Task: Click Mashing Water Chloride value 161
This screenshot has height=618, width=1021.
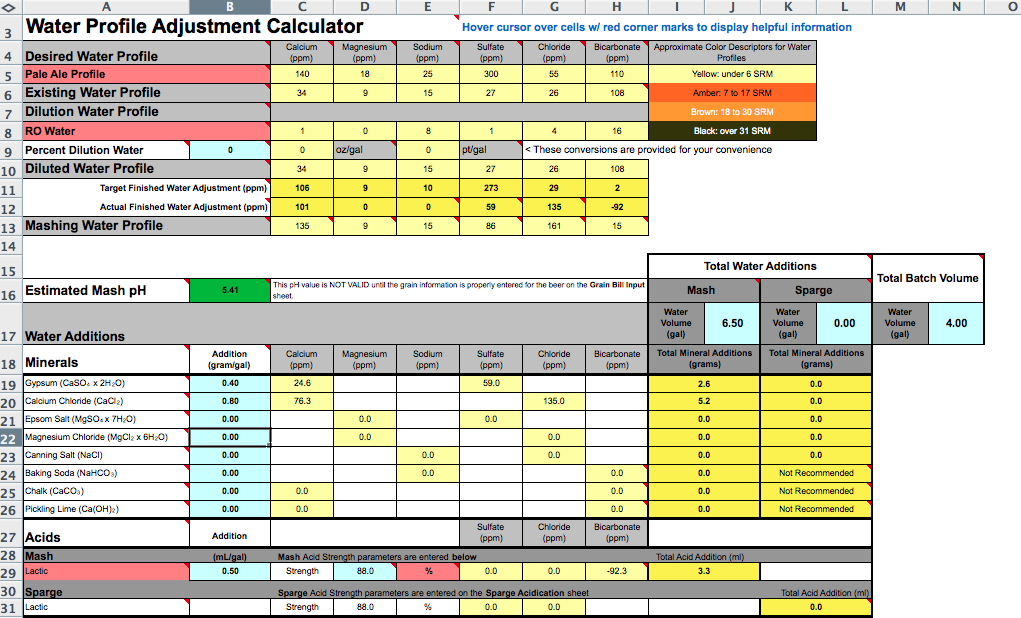Action: (554, 226)
